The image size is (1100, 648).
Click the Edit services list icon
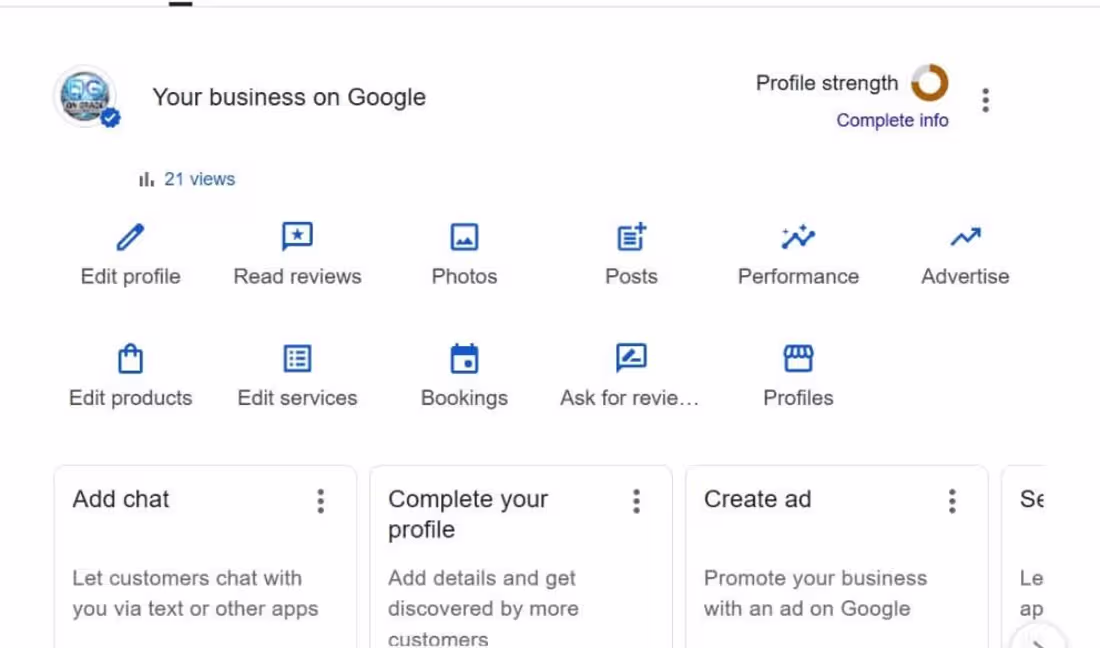click(297, 358)
